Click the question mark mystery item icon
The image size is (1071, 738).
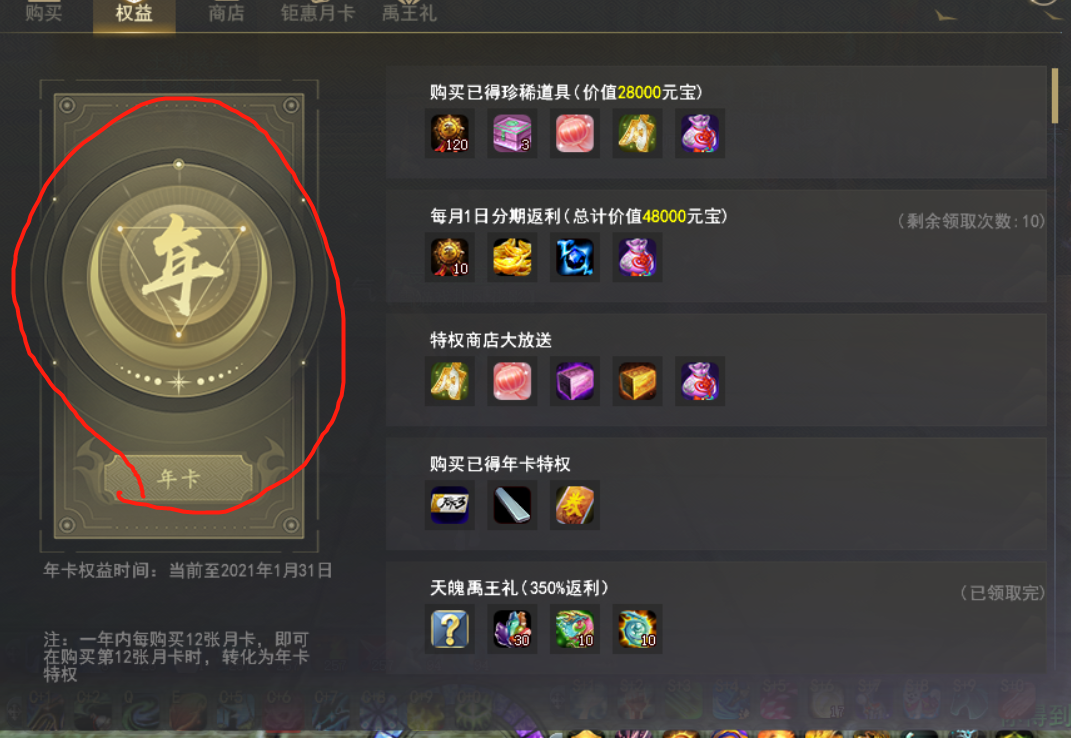[x=449, y=629]
